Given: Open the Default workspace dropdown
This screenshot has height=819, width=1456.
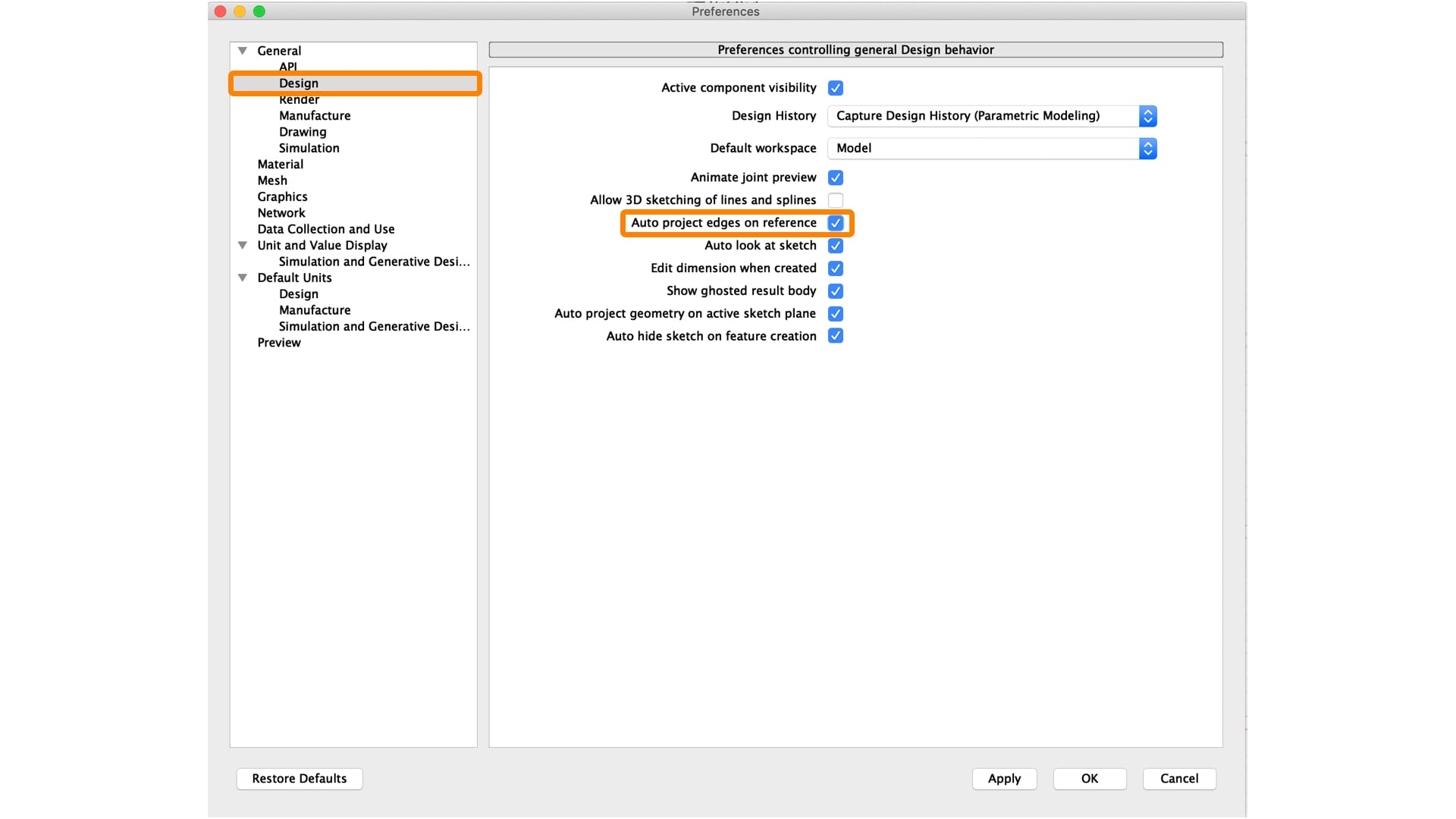Looking at the screenshot, I should point(992,149).
